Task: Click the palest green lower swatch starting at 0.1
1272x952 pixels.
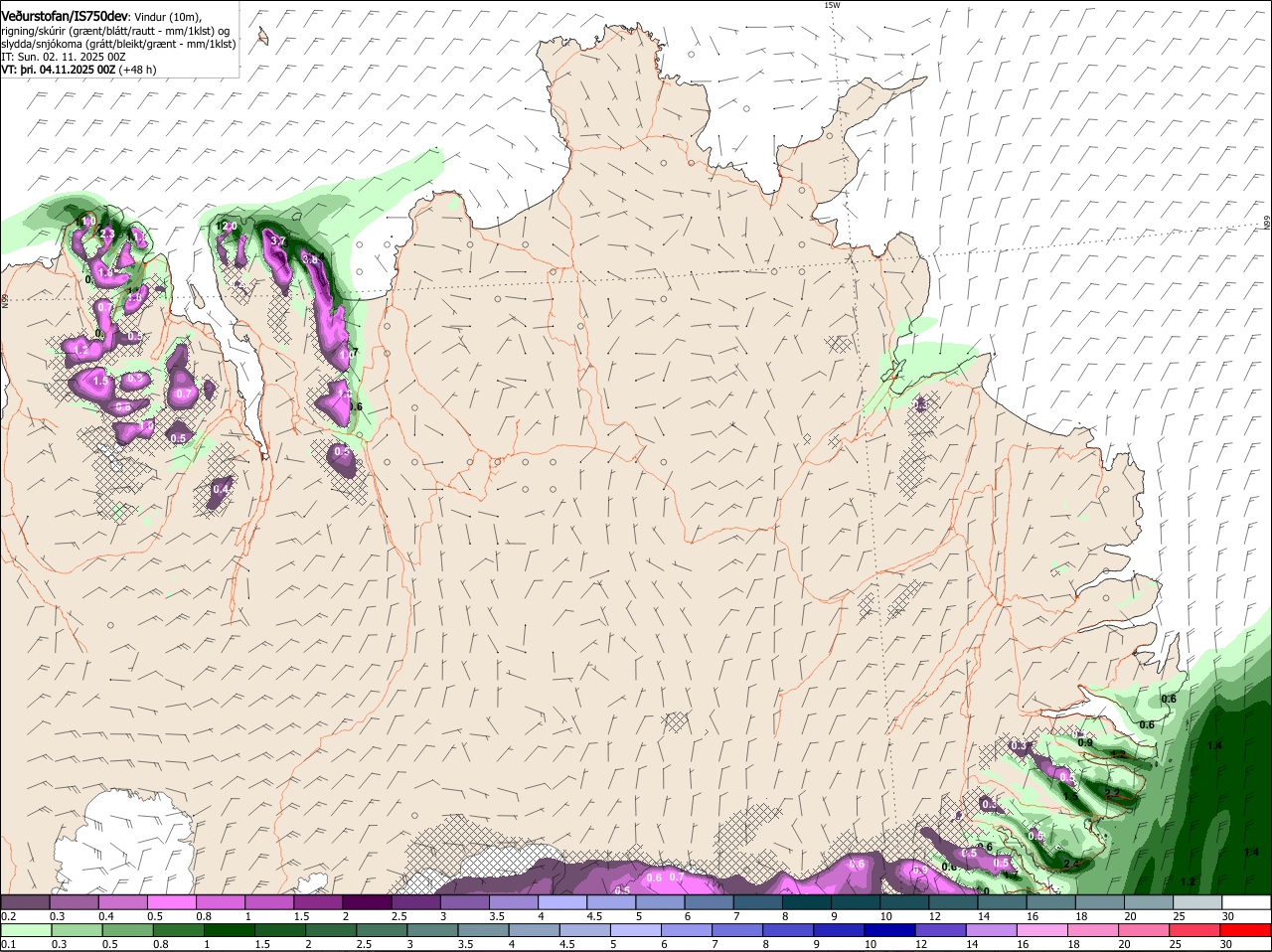Action: [25, 930]
